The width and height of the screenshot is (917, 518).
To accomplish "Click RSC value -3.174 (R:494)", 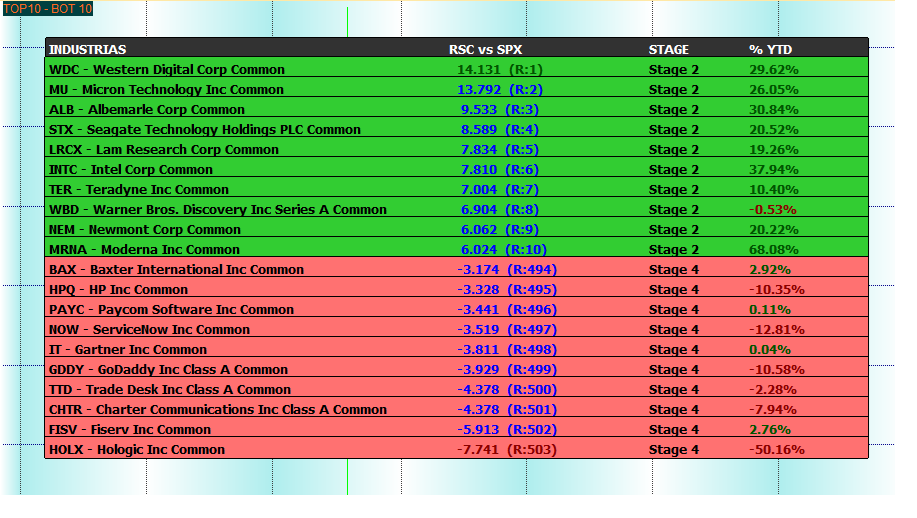I will [506, 270].
